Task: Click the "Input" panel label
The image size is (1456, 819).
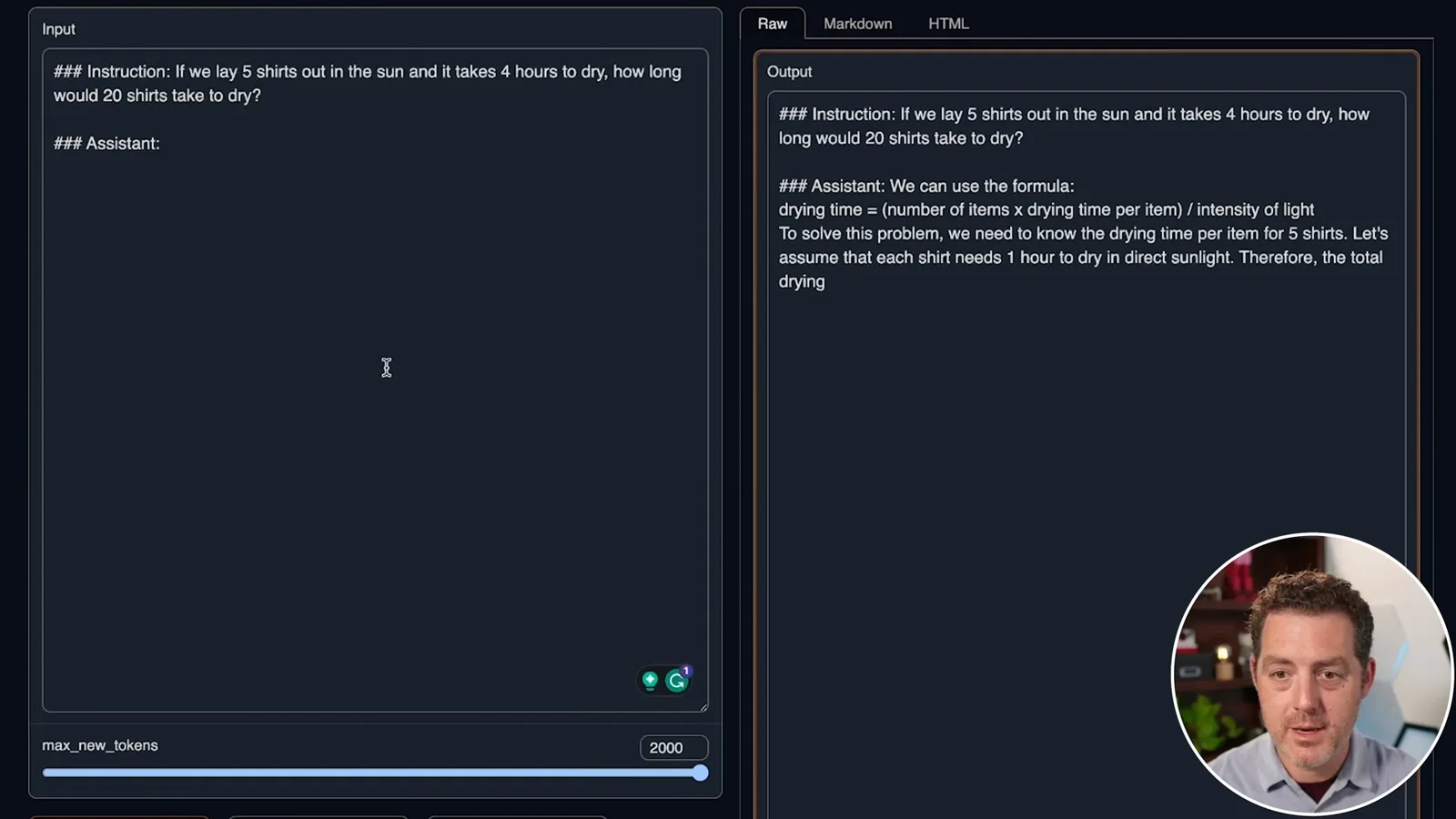Action: 58,29
